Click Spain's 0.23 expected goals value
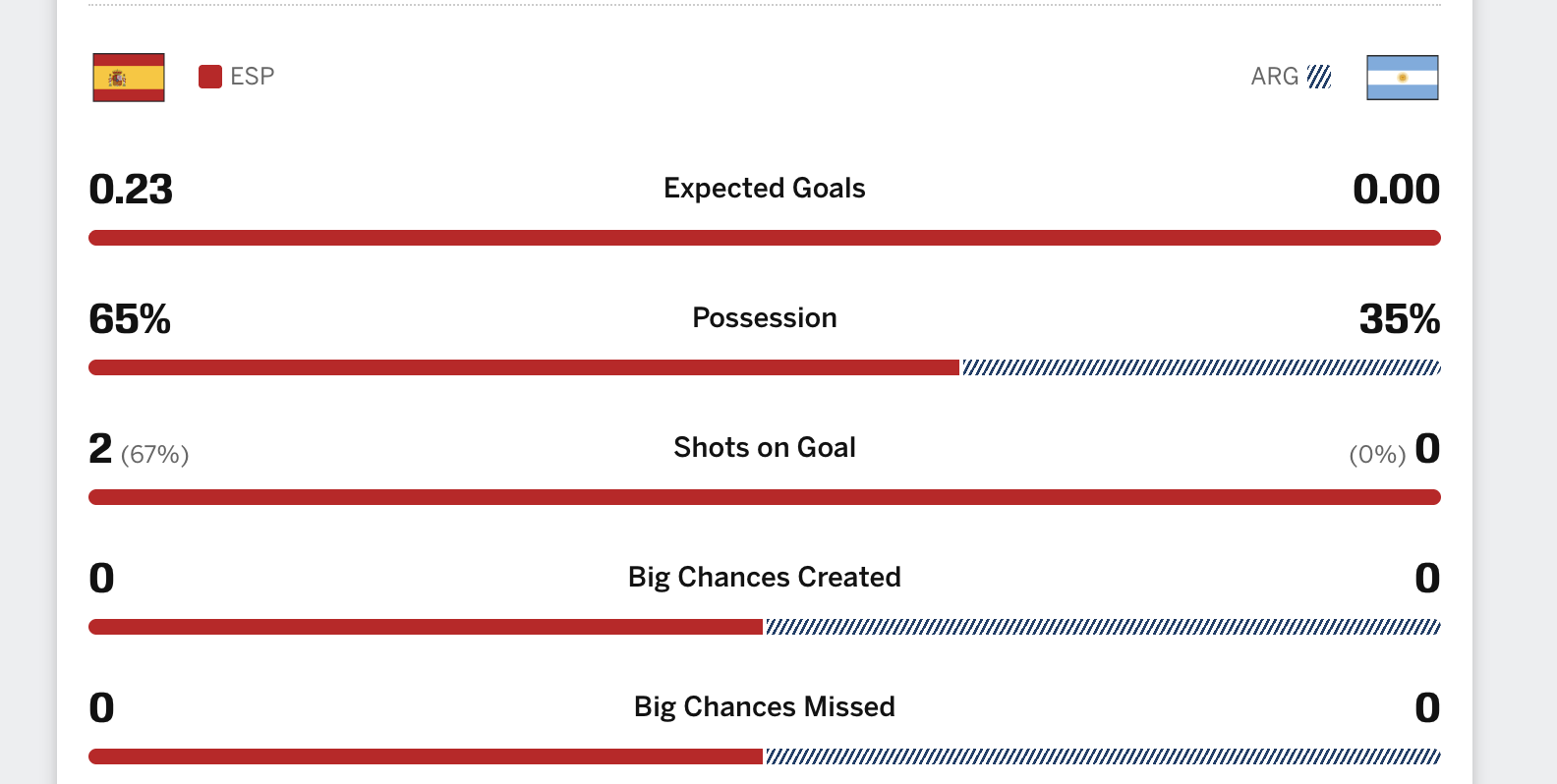Viewport: 1557px width, 784px height. pos(131,189)
